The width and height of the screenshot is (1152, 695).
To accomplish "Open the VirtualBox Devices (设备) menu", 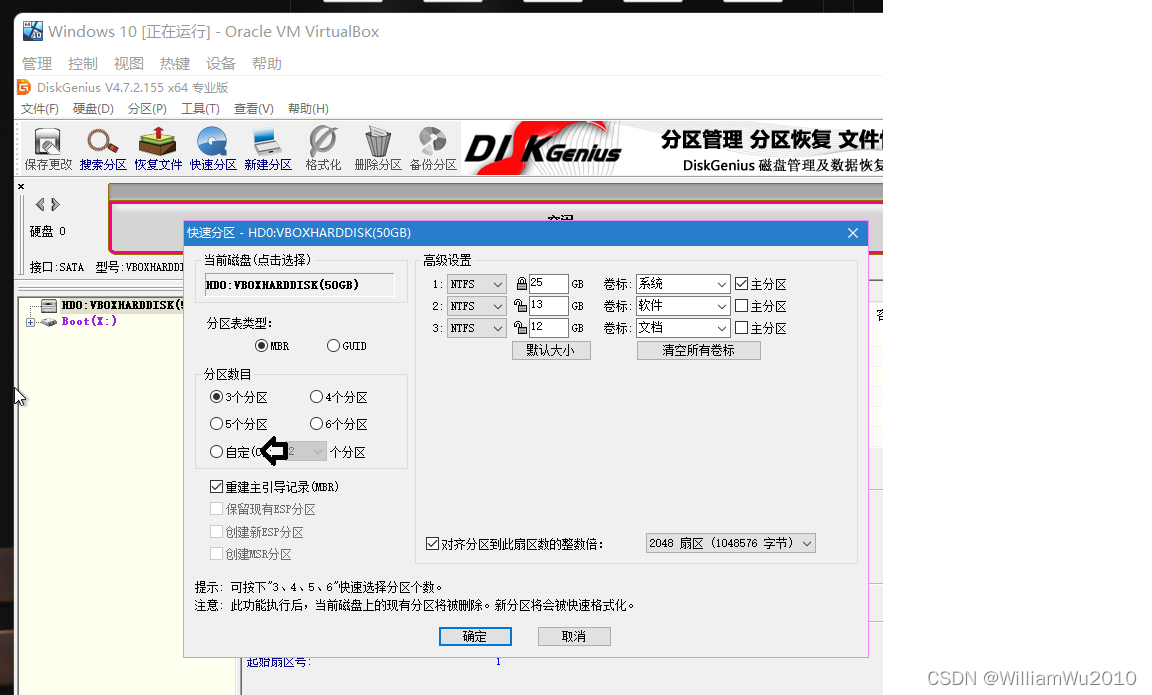I will click(x=221, y=64).
